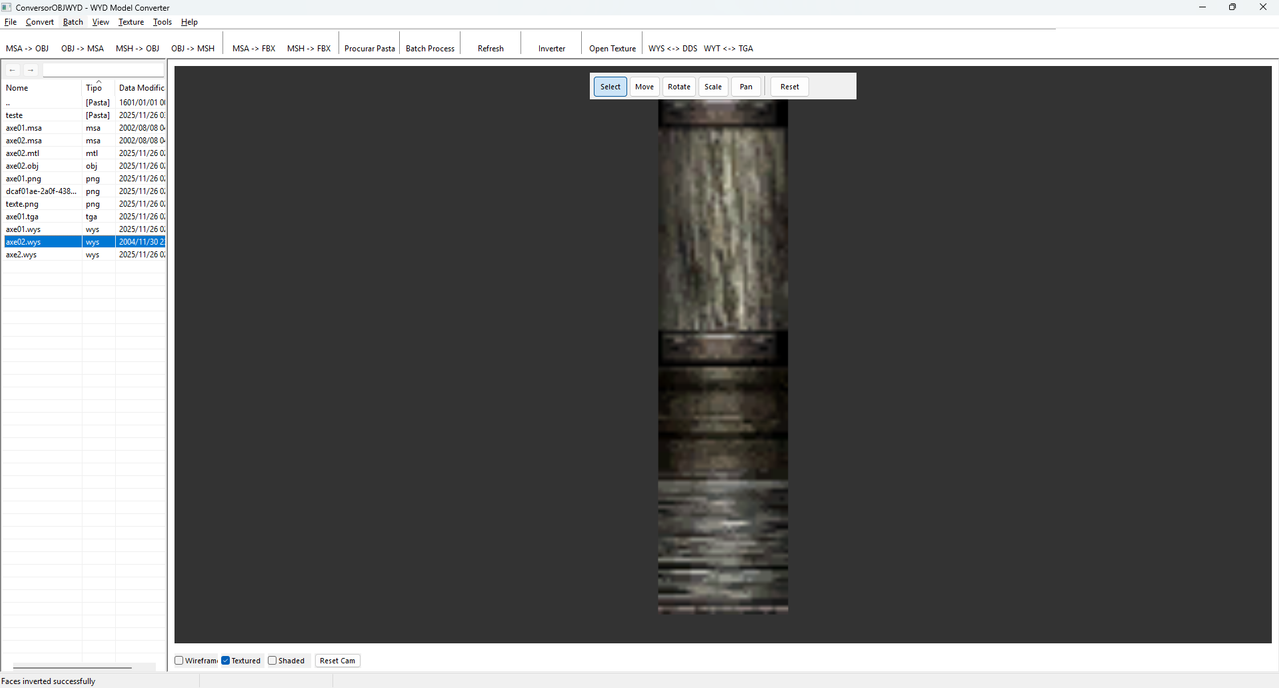This screenshot has height=688, width=1279.
Task: Click the axe texture preview in viewport
Action: 723,356
